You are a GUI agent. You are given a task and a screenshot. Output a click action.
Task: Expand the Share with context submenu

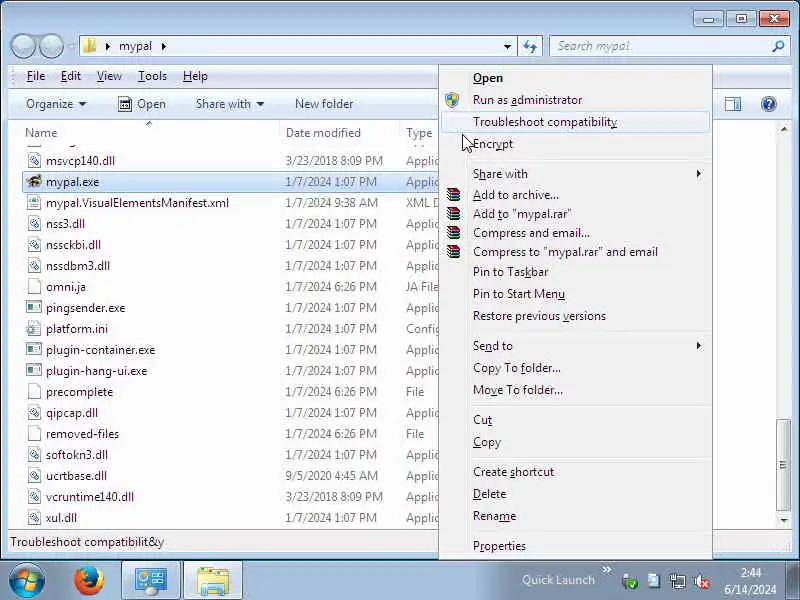698,174
